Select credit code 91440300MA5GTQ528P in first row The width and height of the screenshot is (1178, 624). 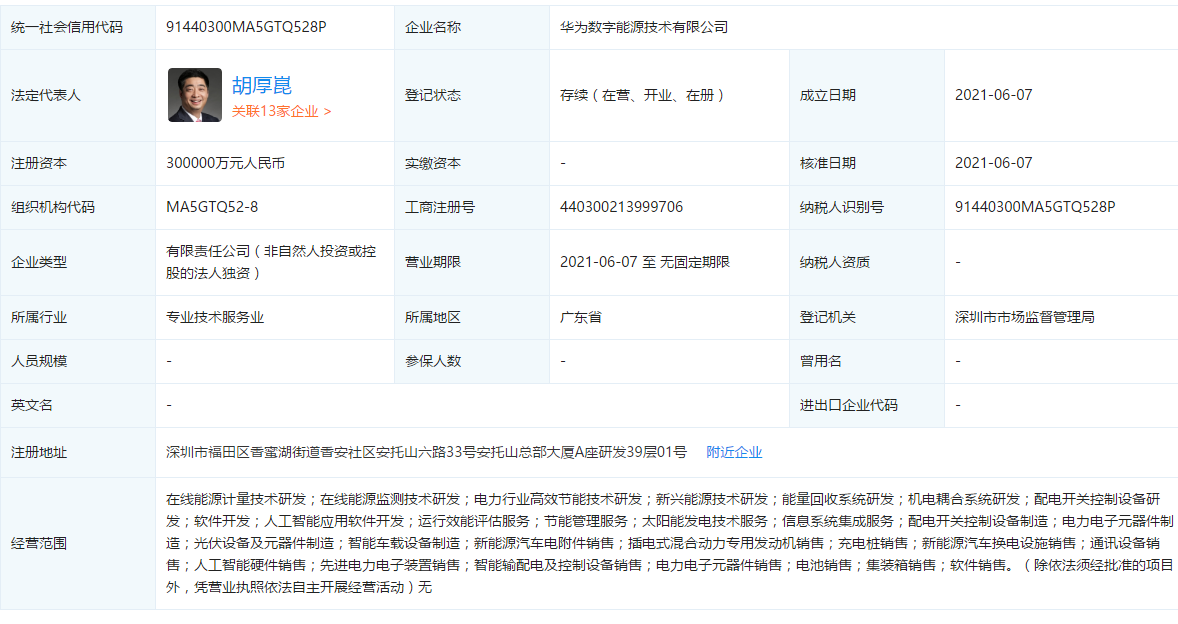point(246,27)
